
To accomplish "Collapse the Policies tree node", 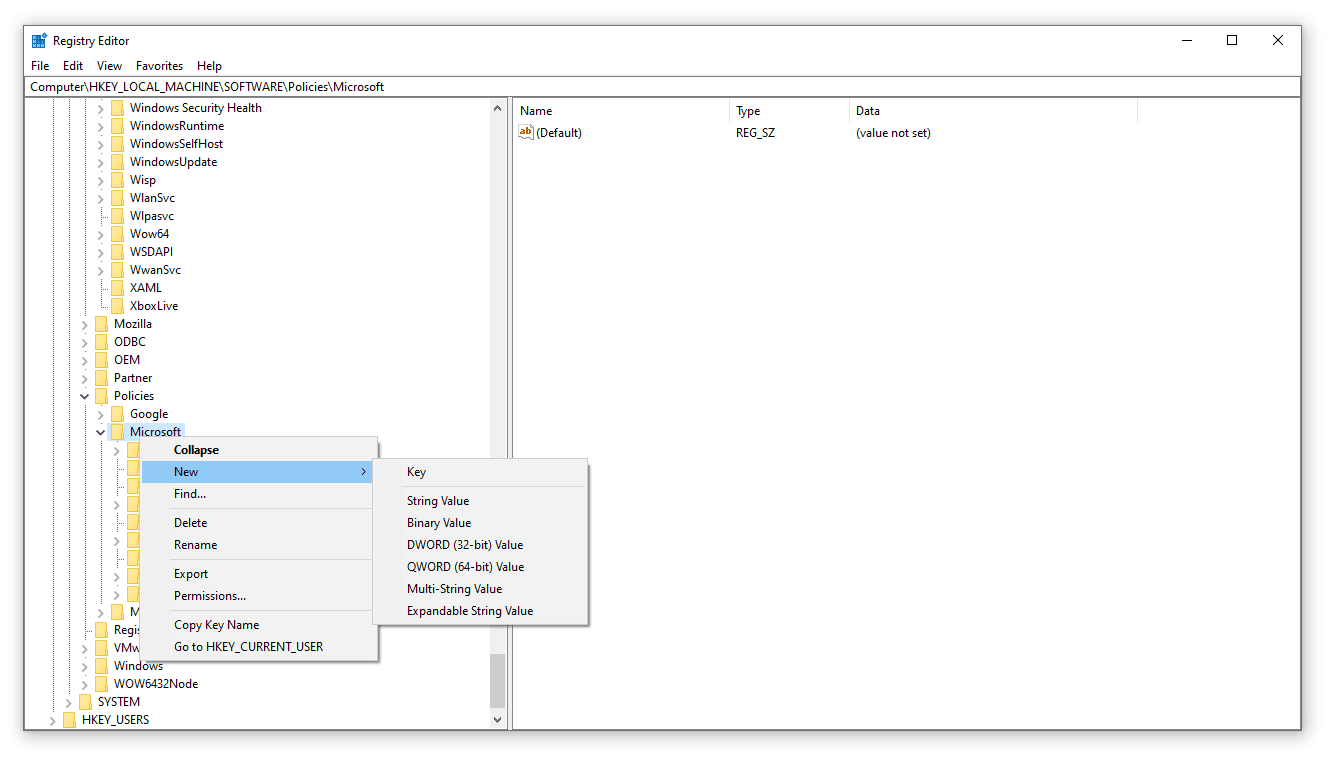I will point(84,396).
